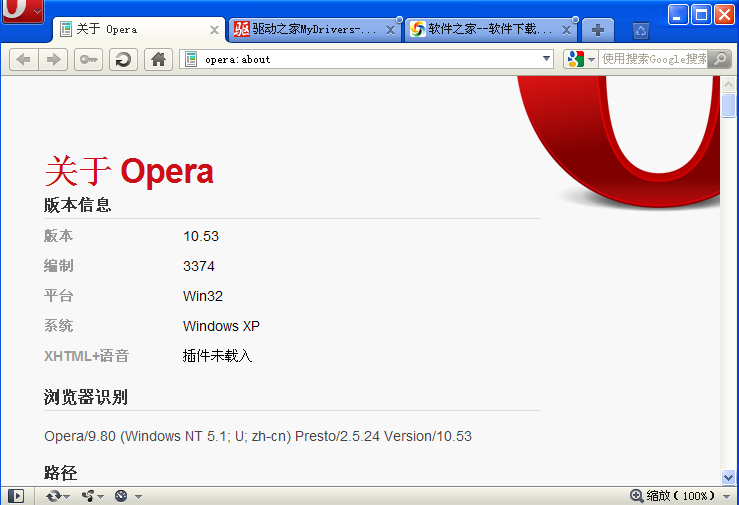Expand the address bar history dropdown

click(x=546, y=59)
